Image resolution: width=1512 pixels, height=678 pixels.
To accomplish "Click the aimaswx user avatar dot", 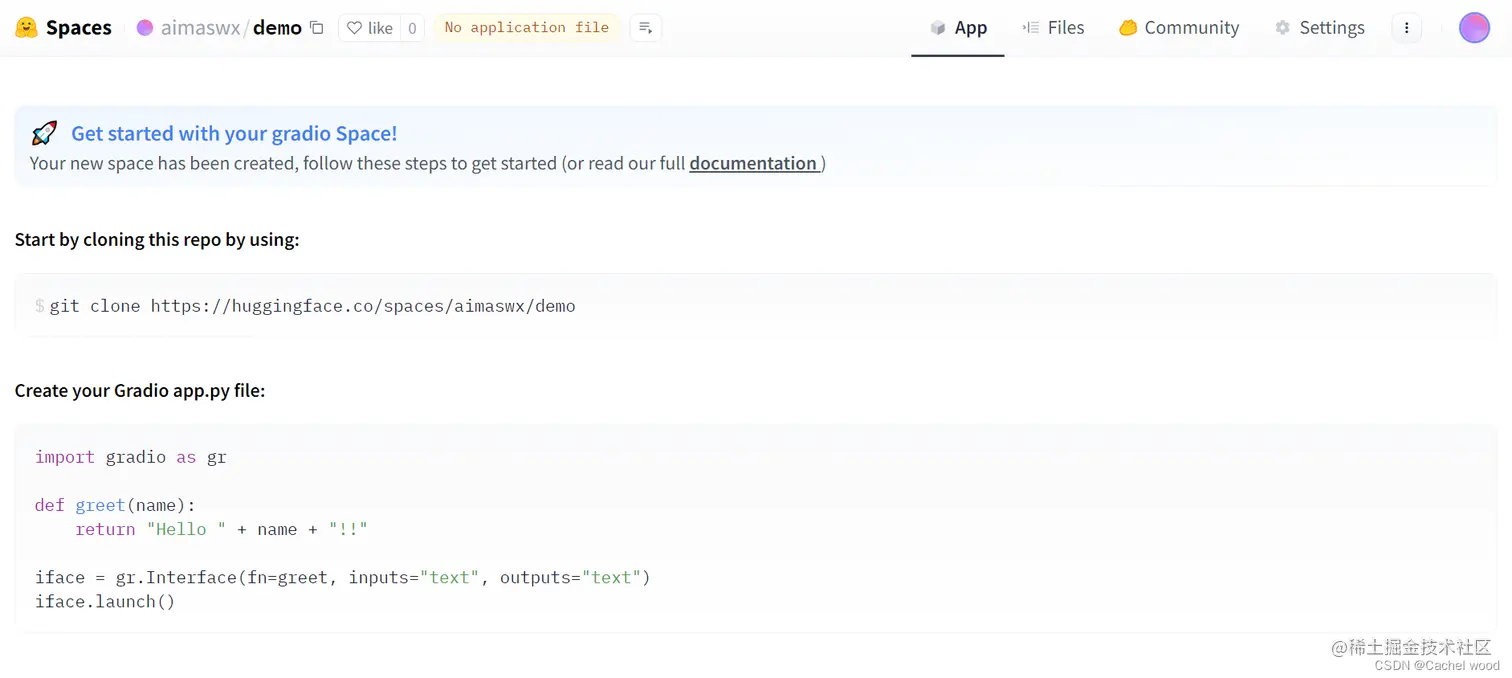I will (145, 28).
